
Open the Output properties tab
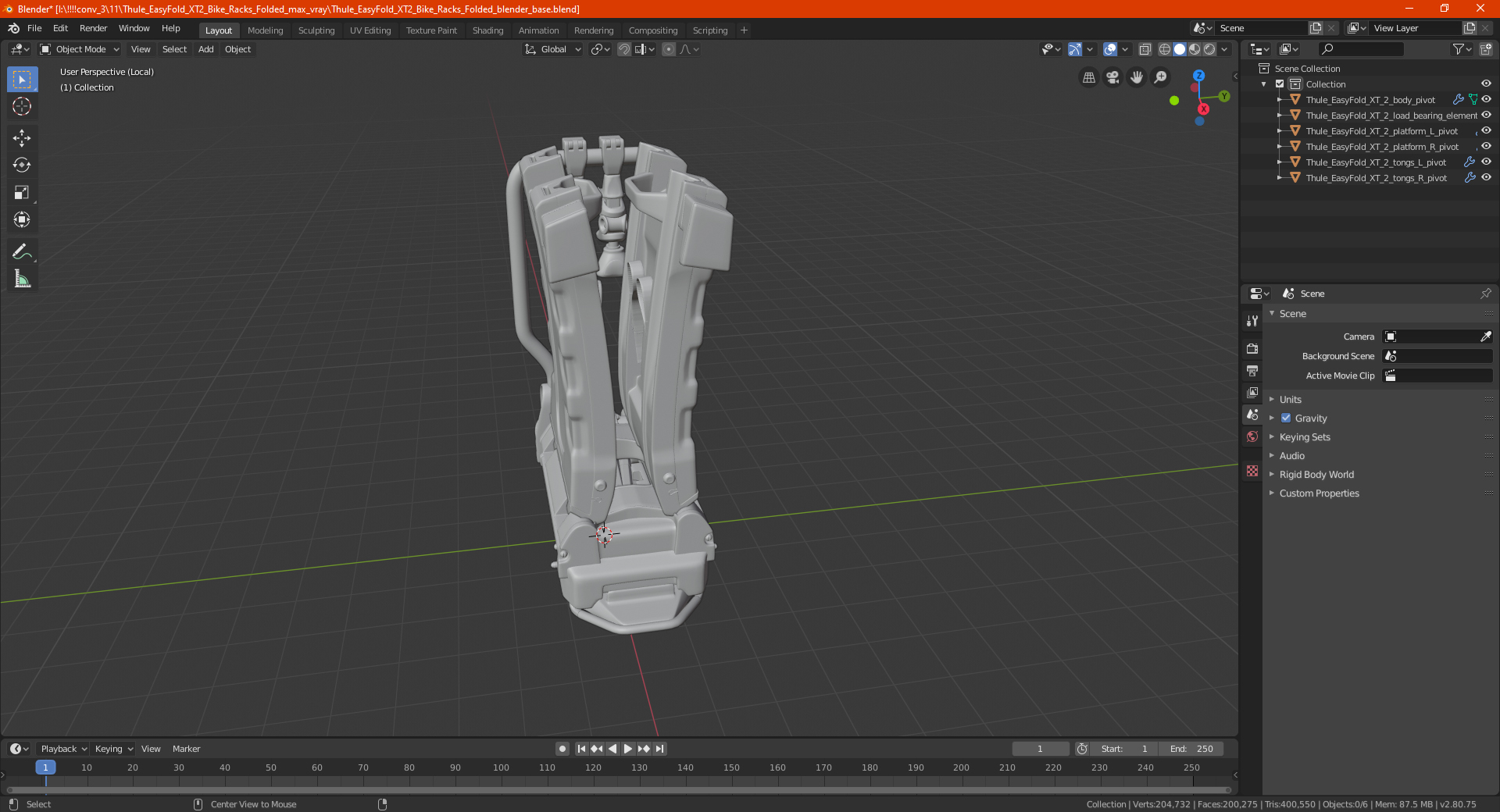click(x=1252, y=370)
